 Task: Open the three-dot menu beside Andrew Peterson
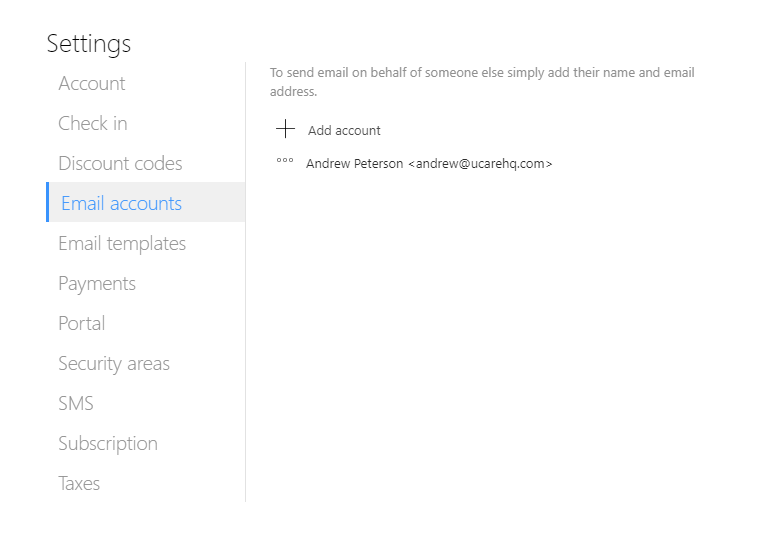click(285, 160)
